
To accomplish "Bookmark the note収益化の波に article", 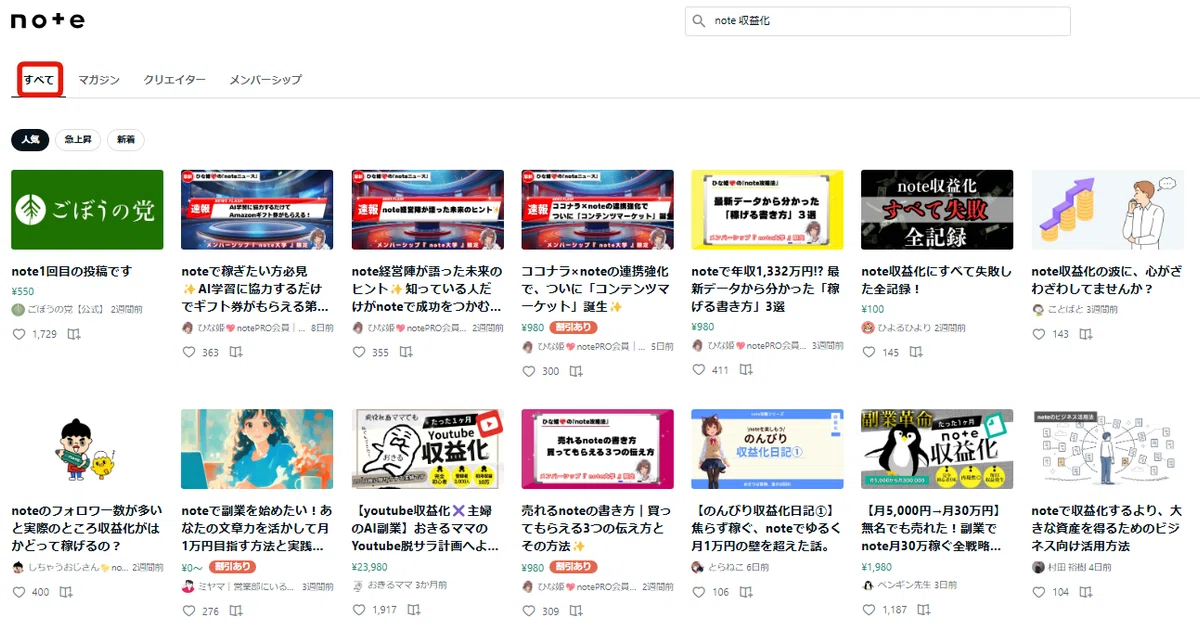I will click(x=1086, y=334).
